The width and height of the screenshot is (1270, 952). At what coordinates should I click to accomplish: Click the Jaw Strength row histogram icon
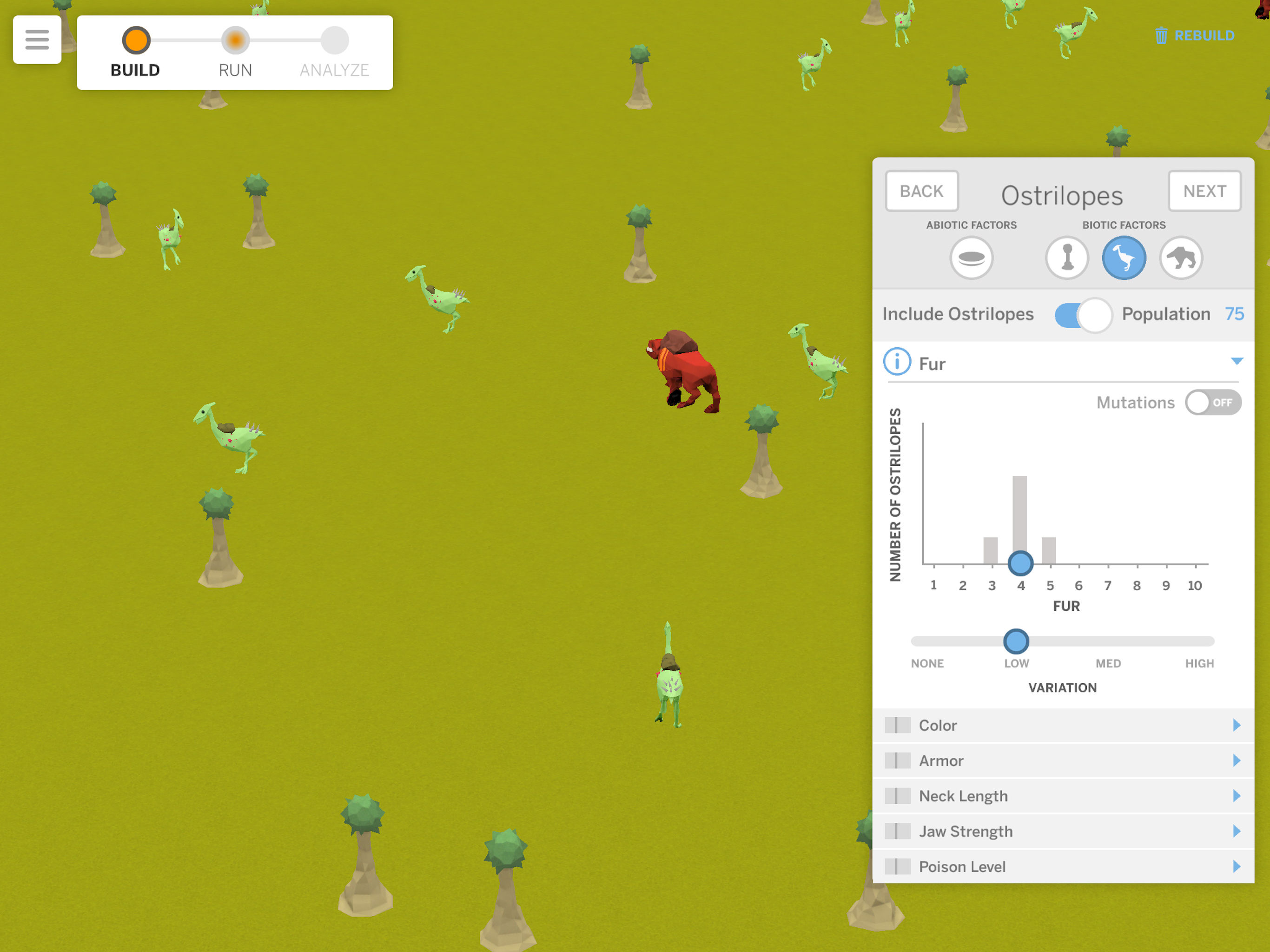897,832
